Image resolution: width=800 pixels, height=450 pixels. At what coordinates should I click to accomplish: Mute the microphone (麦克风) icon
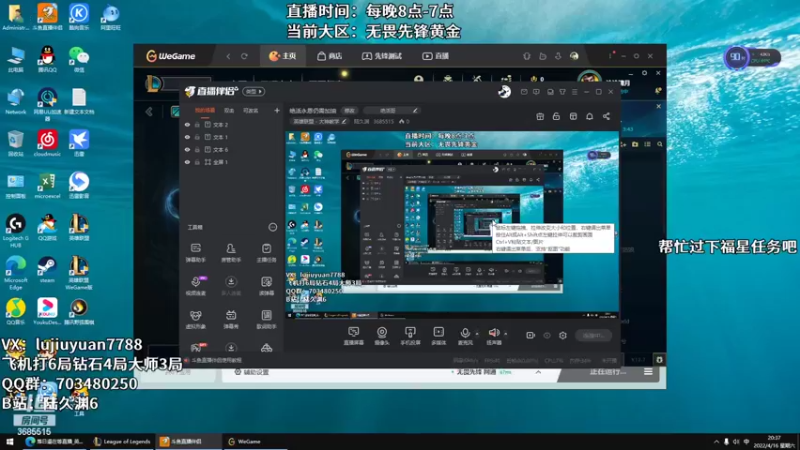tap(465, 333)
